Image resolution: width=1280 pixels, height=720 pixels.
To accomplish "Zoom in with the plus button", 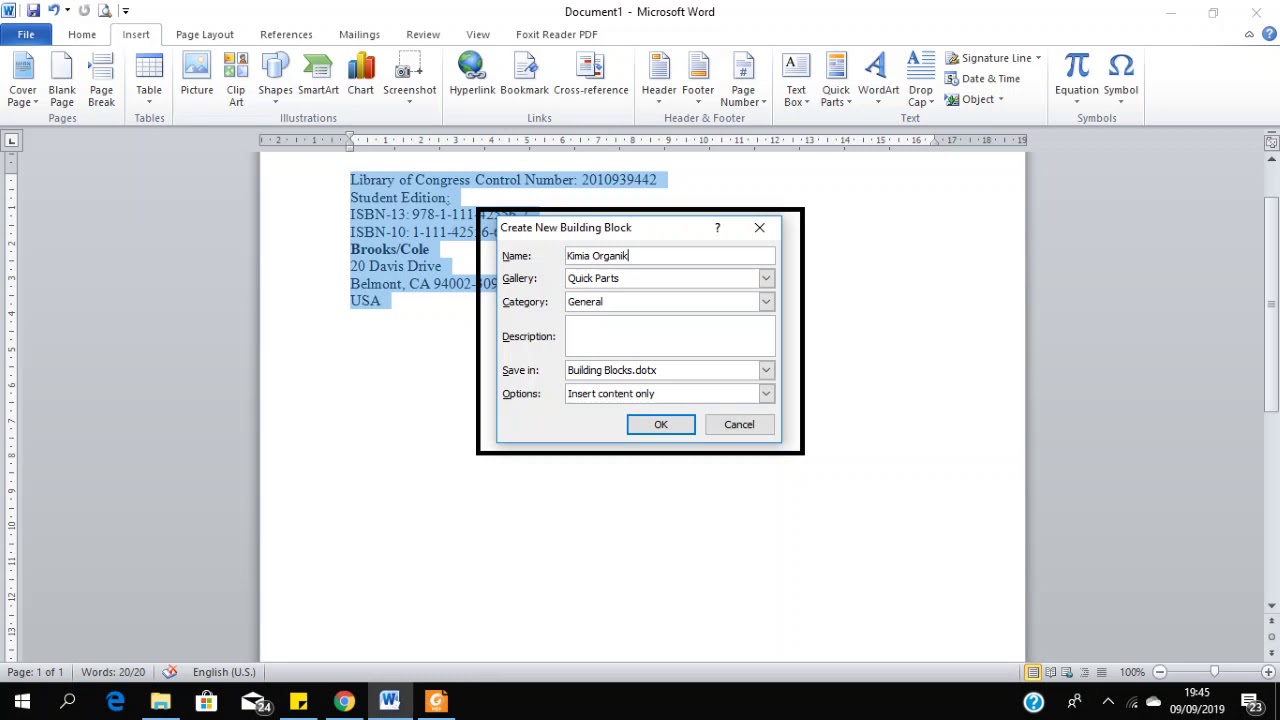I will pos(1268,672).
